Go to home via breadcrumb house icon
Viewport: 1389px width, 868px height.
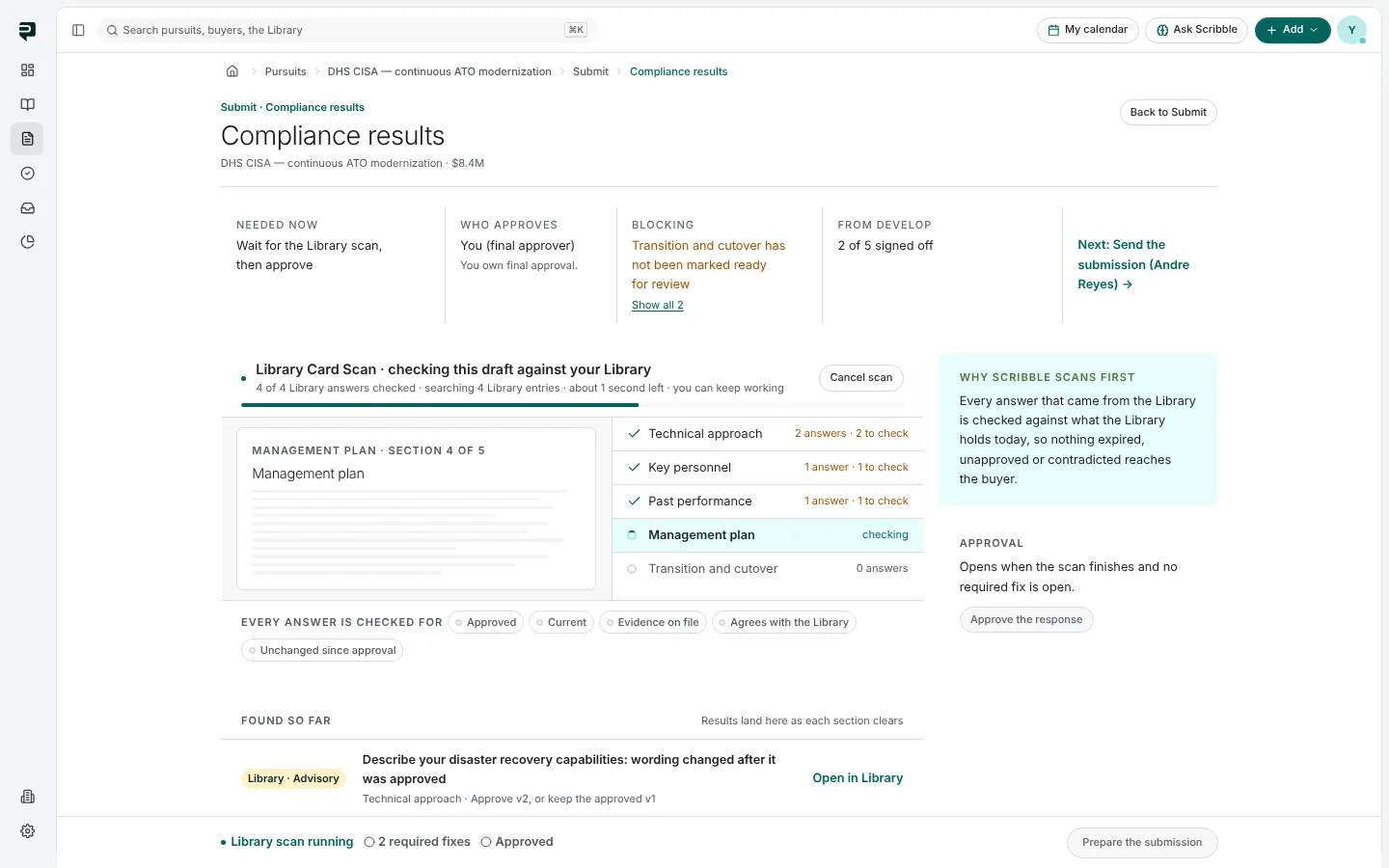pos(232,71)
